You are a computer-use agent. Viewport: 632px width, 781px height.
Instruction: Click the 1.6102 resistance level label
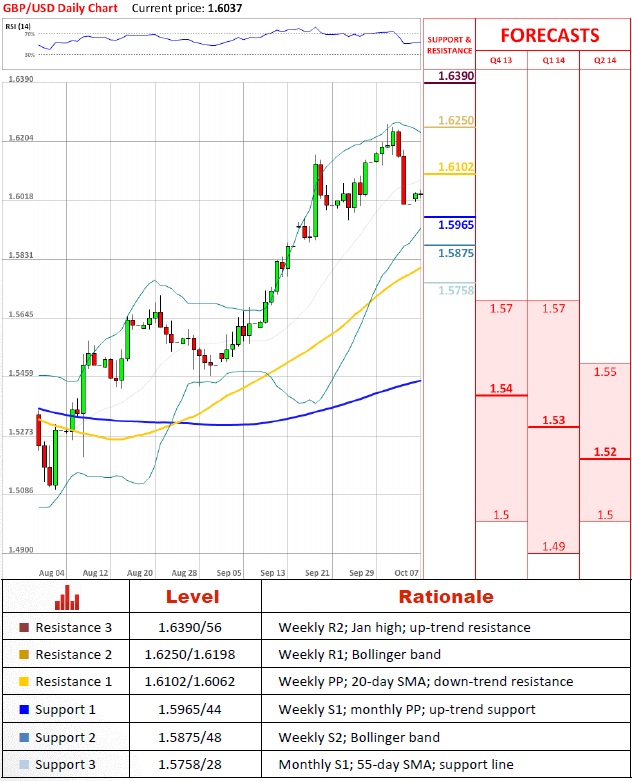coord(456,167)
